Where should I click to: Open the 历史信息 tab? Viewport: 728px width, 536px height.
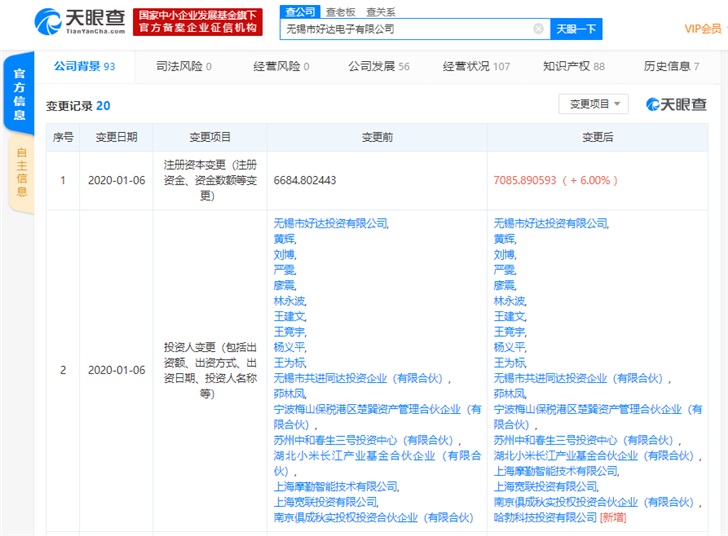(671, 67)
